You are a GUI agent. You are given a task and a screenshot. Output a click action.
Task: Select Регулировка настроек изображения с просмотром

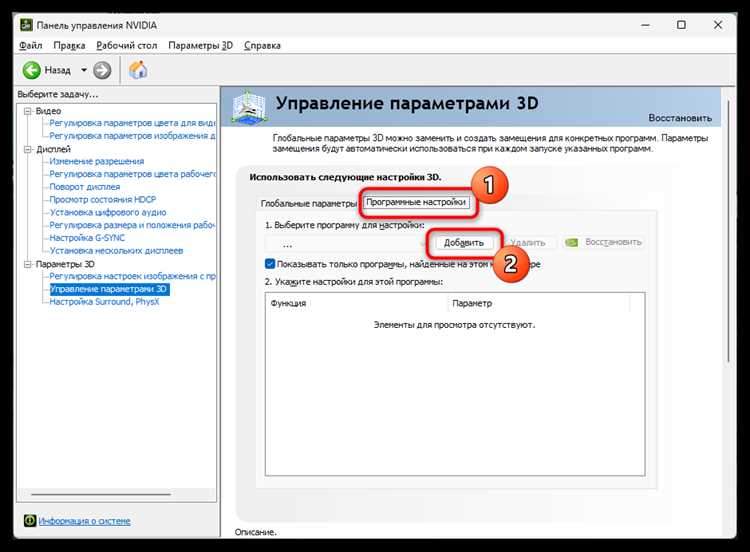[x=132, y=276]
